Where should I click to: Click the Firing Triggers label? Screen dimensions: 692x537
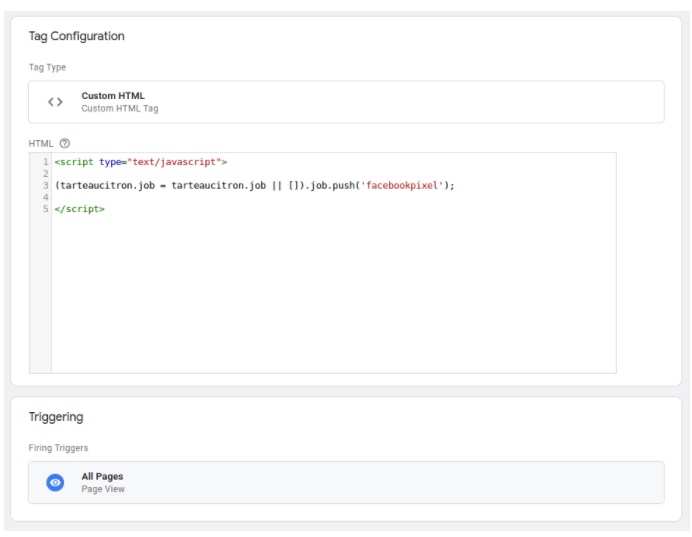tap(58, 448)
